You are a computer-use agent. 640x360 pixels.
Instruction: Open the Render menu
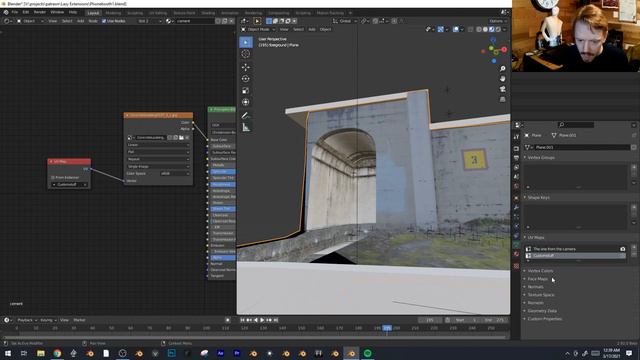[40, 12]
